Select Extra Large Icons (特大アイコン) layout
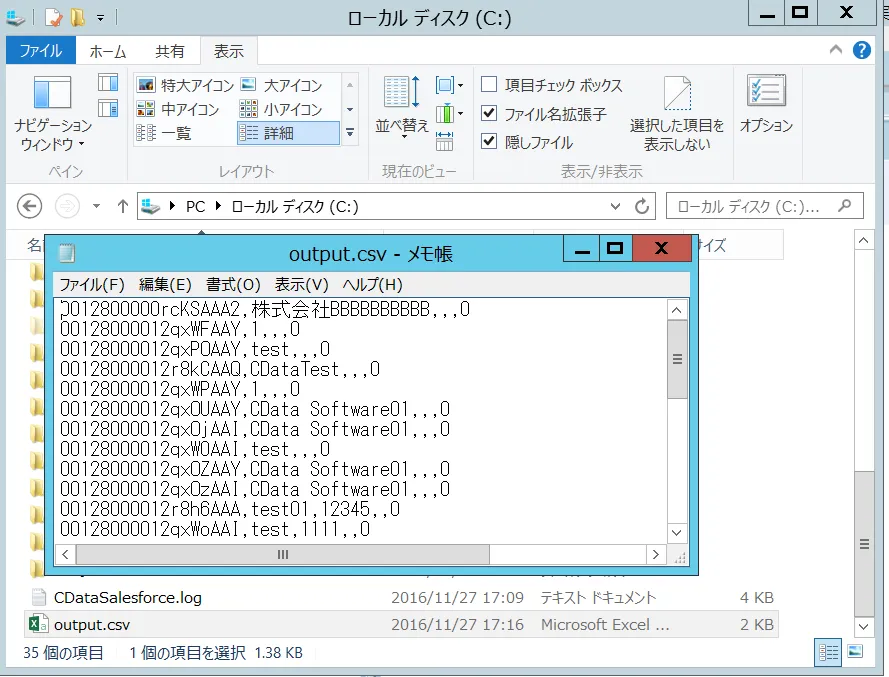Viewport: 889px width, 677px height. click(185, 85)
